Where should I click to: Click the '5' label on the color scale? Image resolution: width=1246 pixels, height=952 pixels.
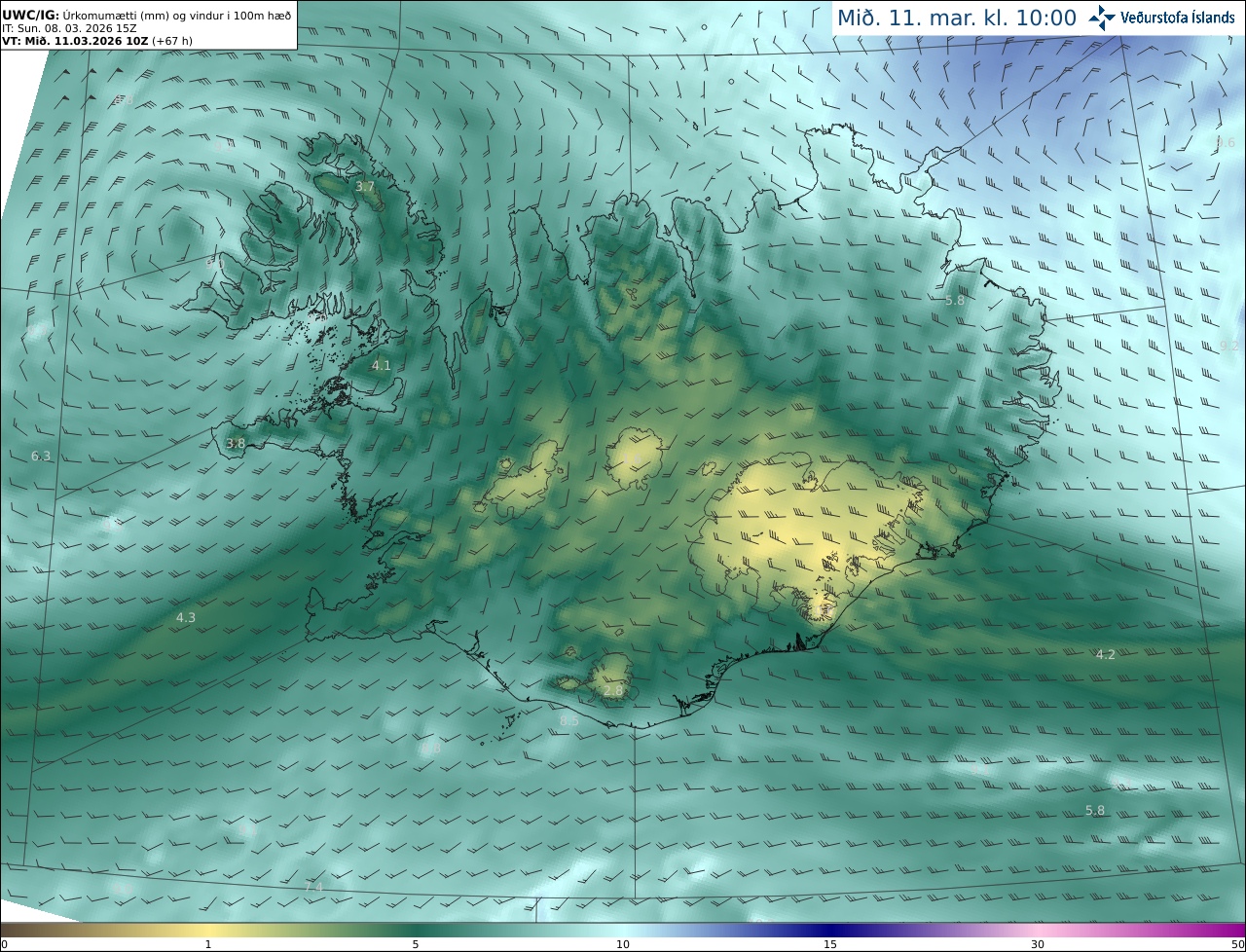click(416, 944)
